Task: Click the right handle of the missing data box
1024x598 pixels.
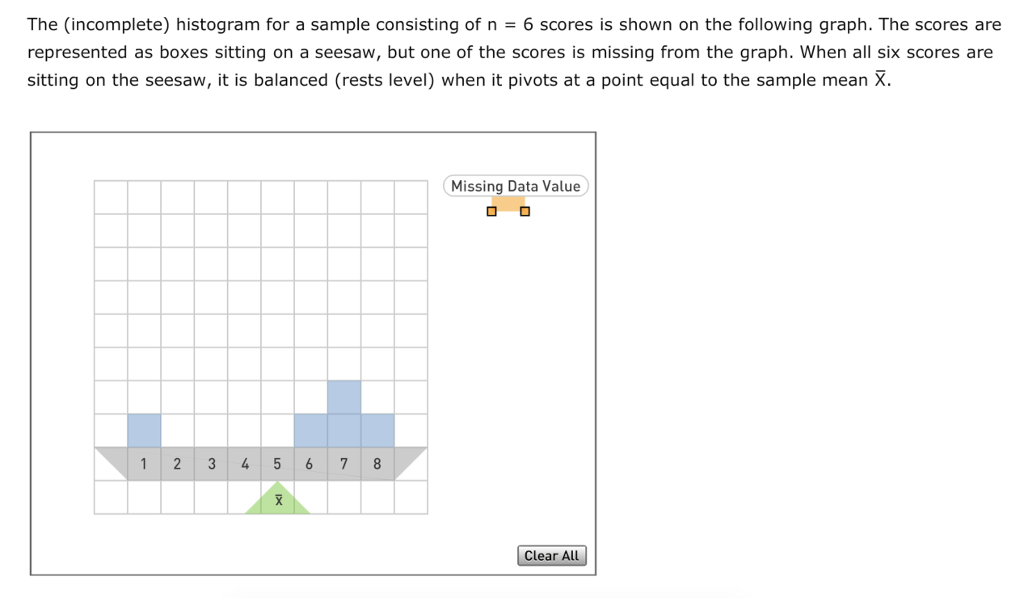Action: click(x=524, y=211)
